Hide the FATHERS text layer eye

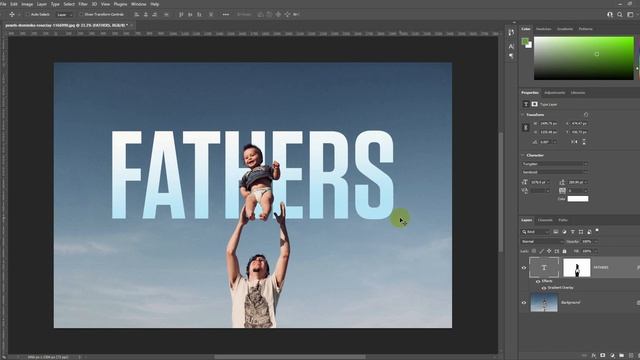[x=524, y=268]
